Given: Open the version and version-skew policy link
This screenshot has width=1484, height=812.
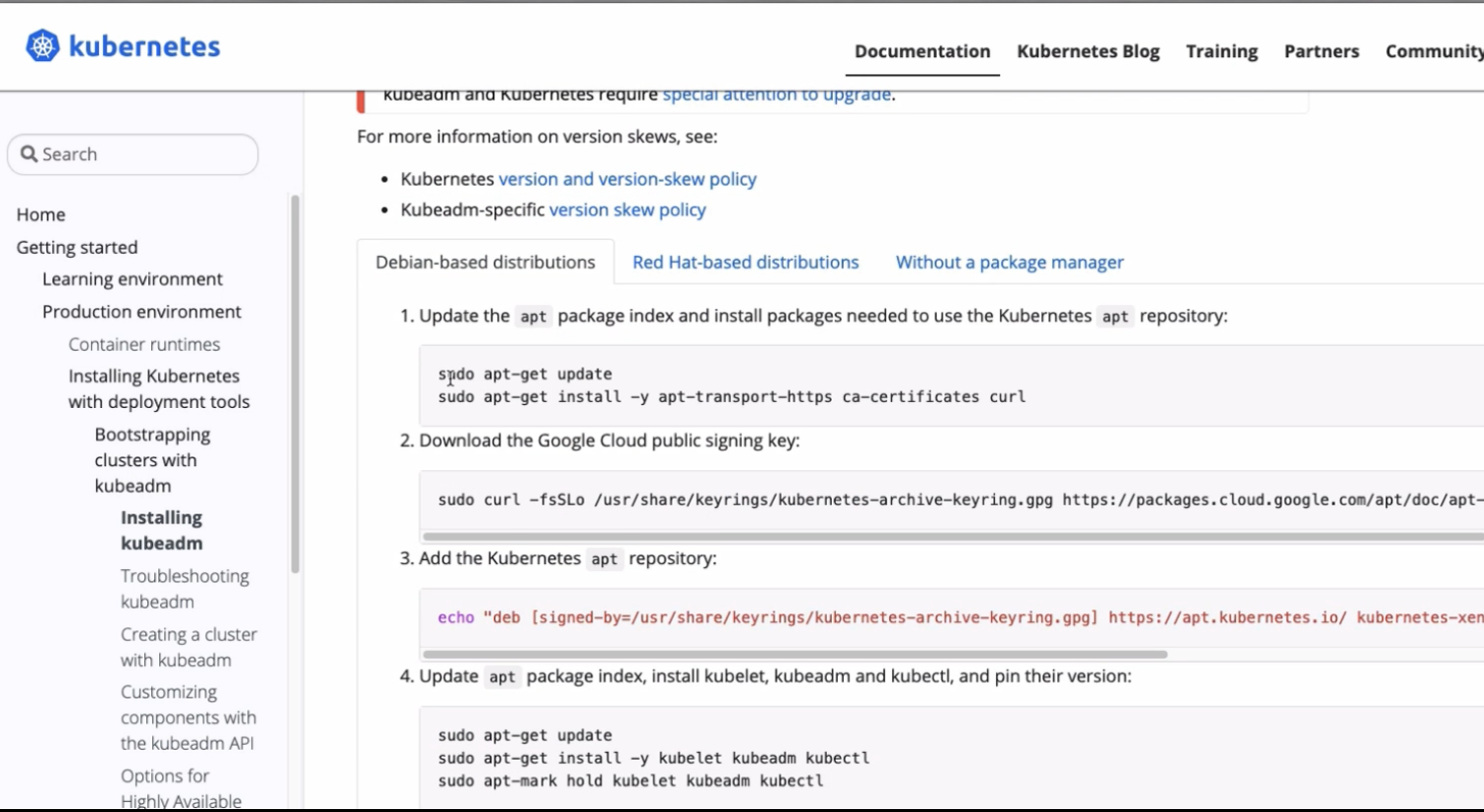Looking at the screenshot, I should pos(627,179).
